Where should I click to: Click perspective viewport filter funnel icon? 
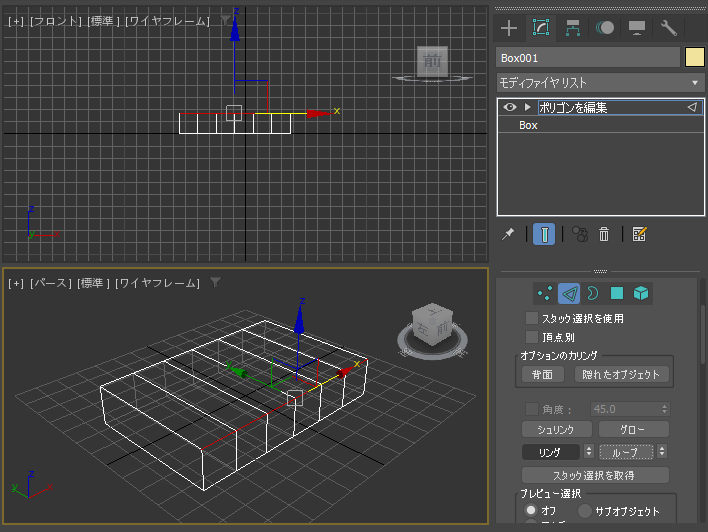(x=215, y=282)
